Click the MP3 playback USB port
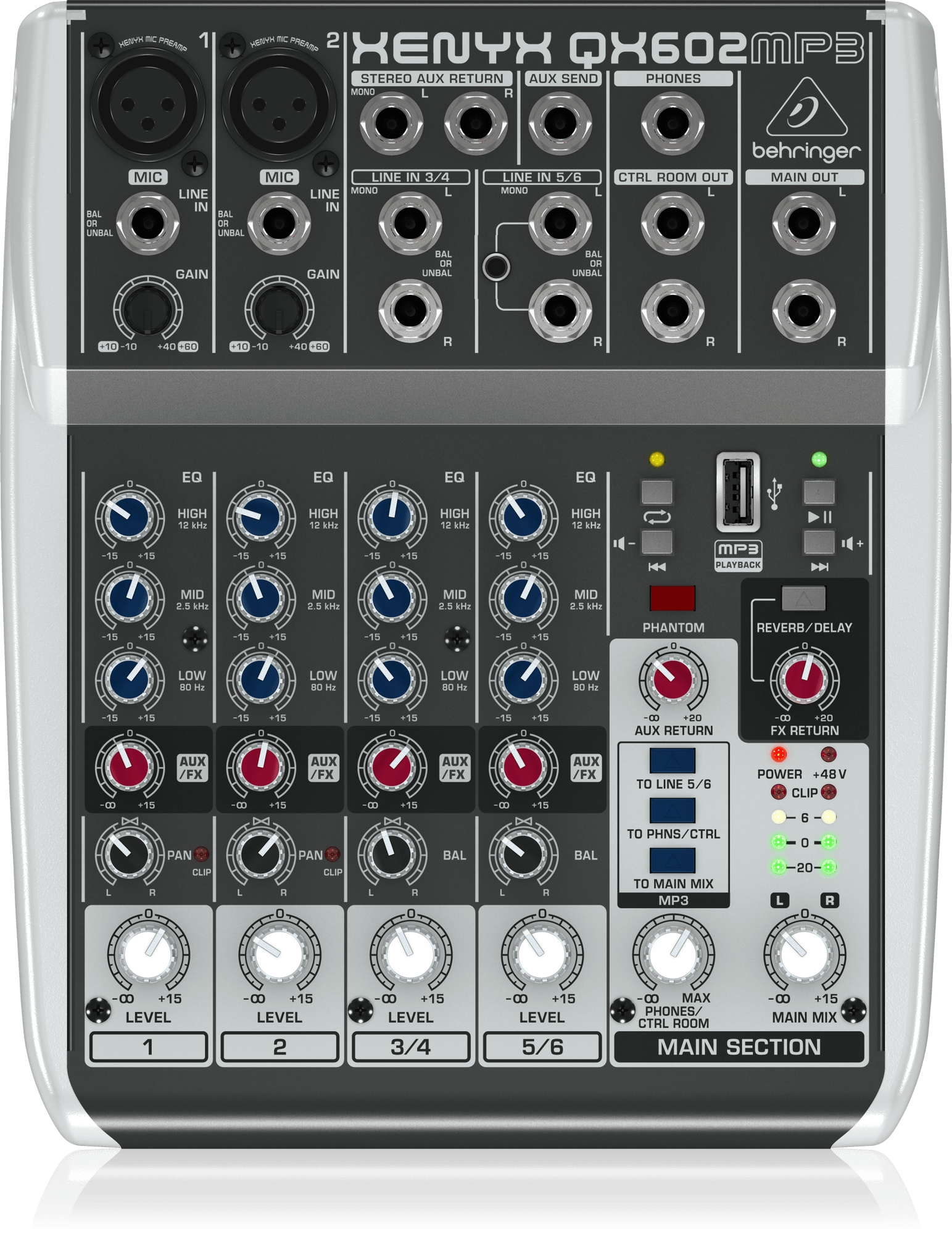 [737, 492]
